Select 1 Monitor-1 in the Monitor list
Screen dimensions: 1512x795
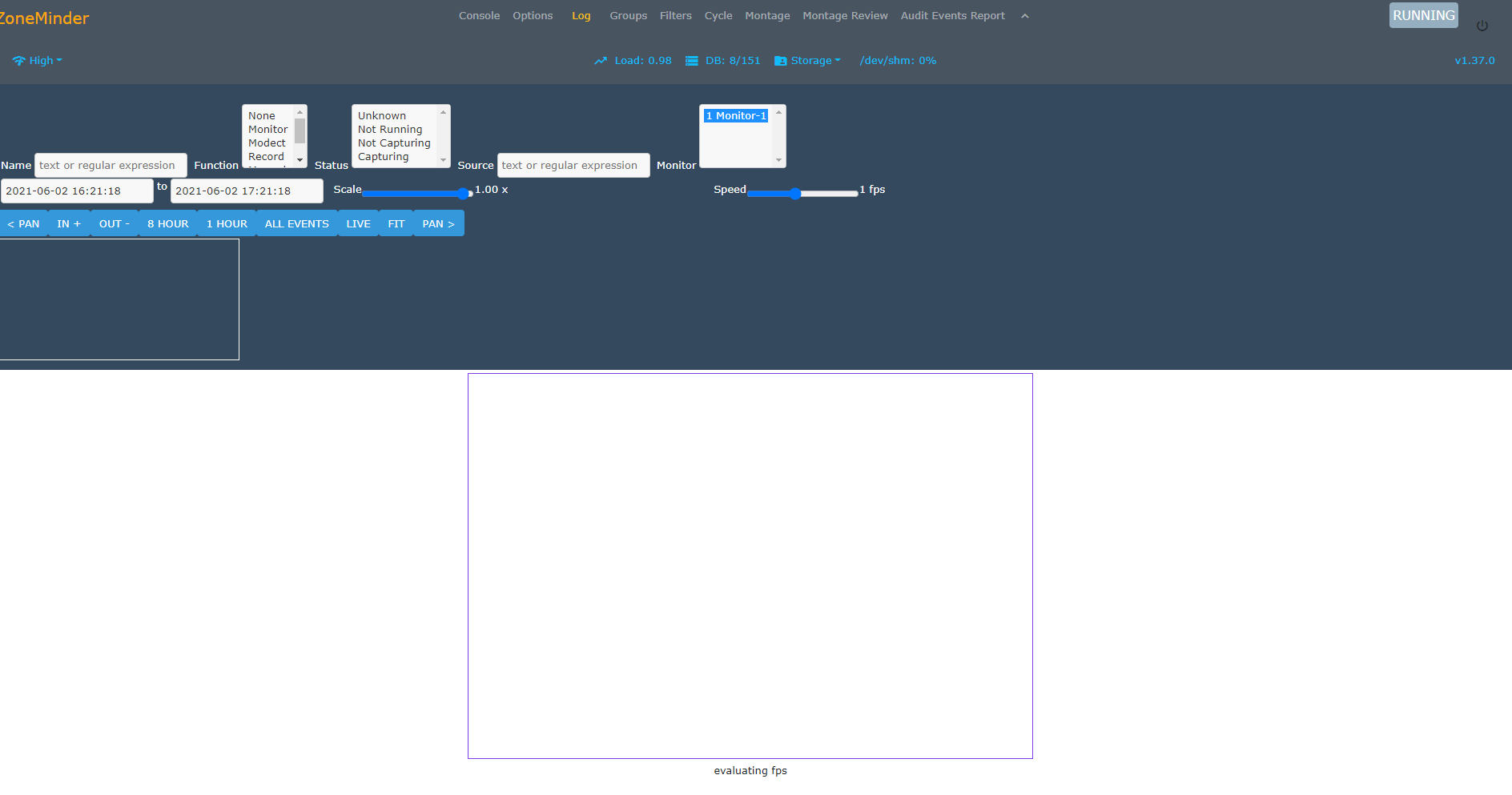click(736, 115)
